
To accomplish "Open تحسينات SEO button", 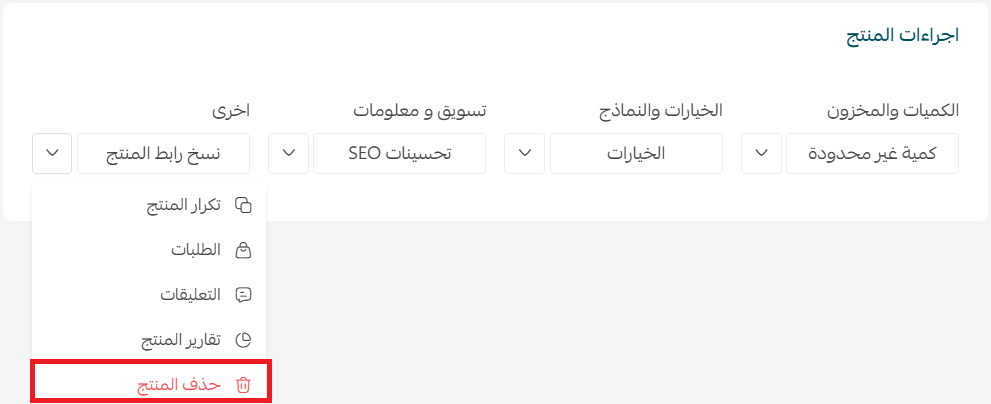I will pos(399,154).
